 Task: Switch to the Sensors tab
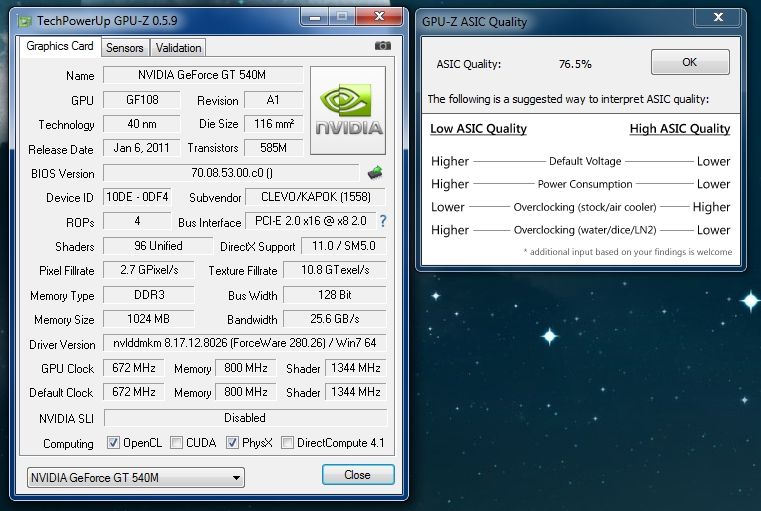(125, 48)
